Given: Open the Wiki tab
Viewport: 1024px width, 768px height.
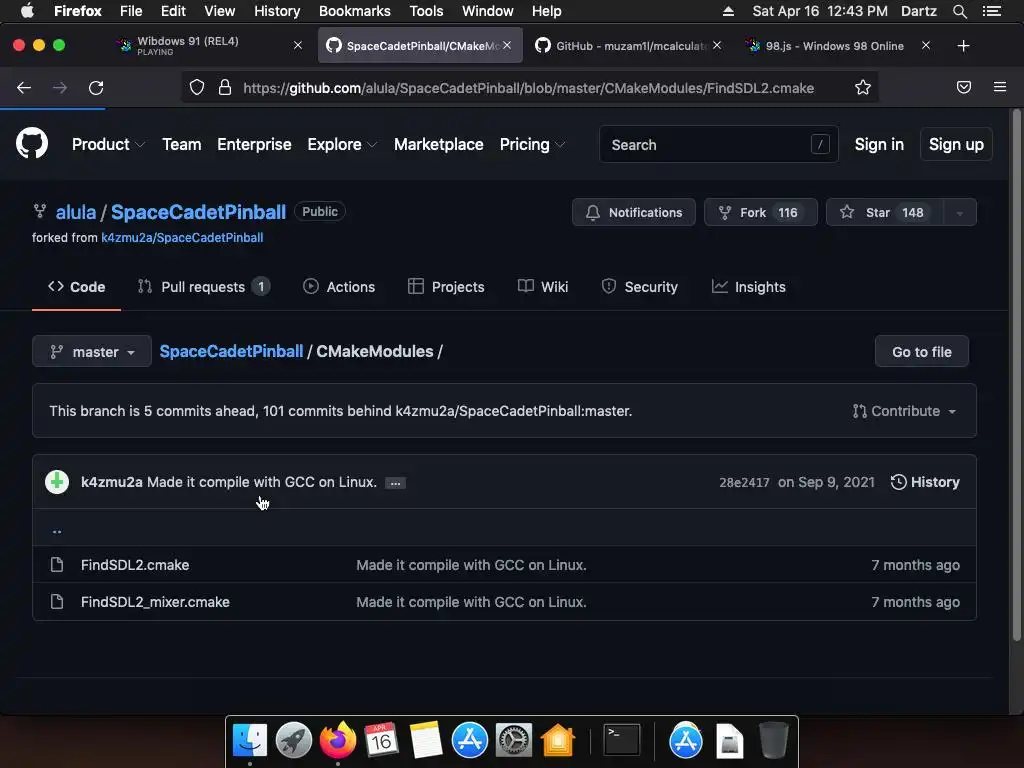Looking at the screenshot, I should click(543, 287).
